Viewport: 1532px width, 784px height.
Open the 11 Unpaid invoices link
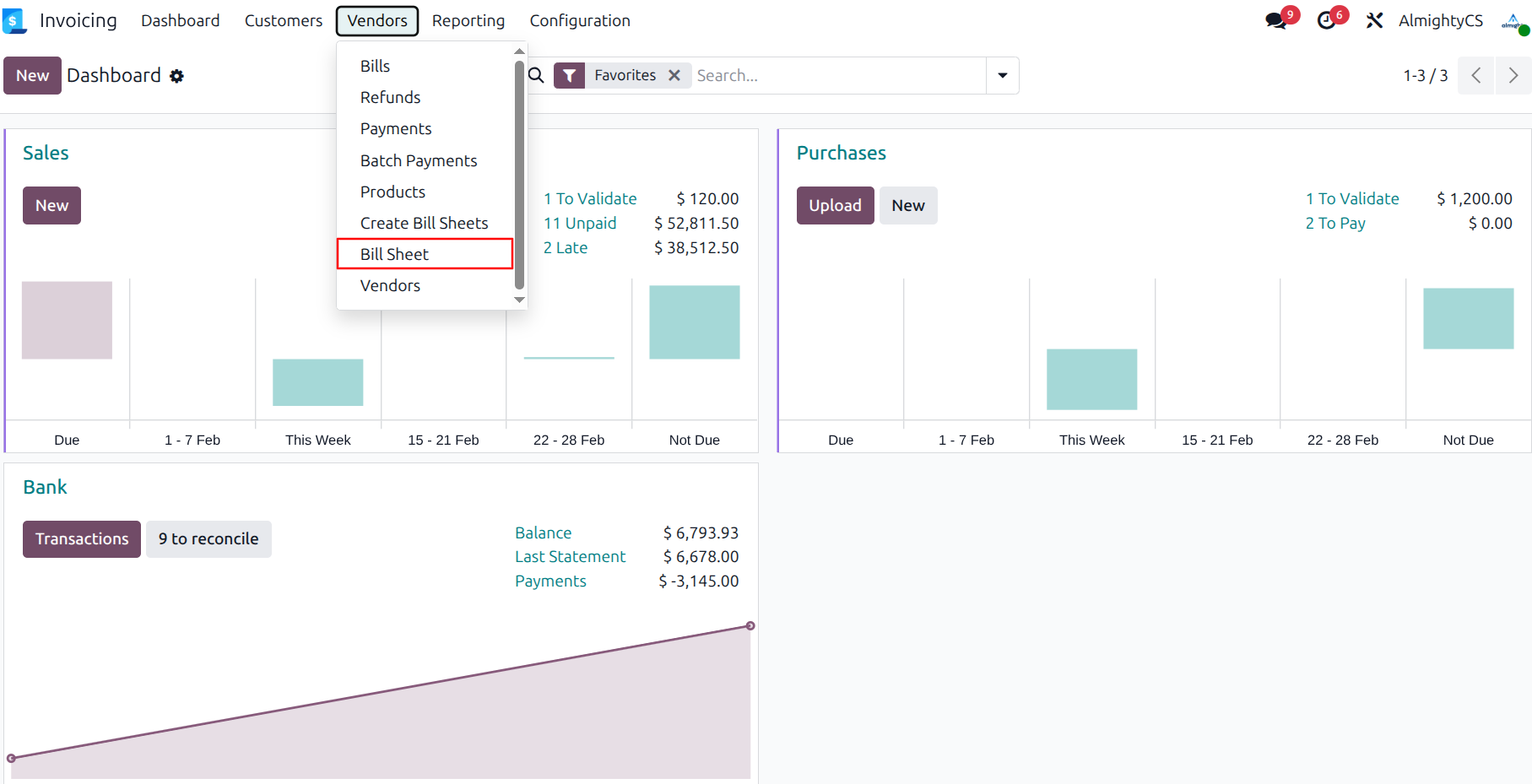(x=579, y=224)
